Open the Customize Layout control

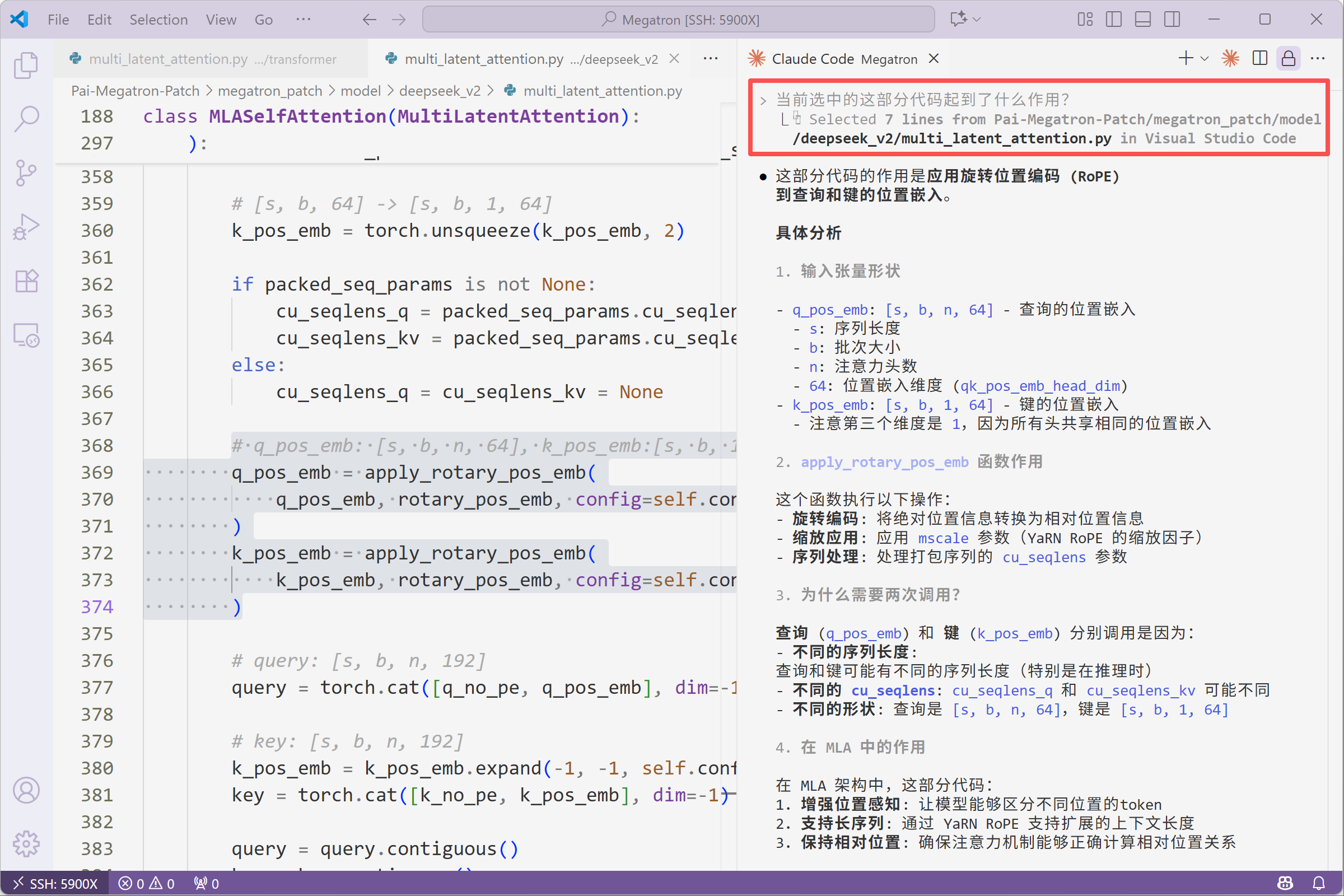coord(1085,20)
